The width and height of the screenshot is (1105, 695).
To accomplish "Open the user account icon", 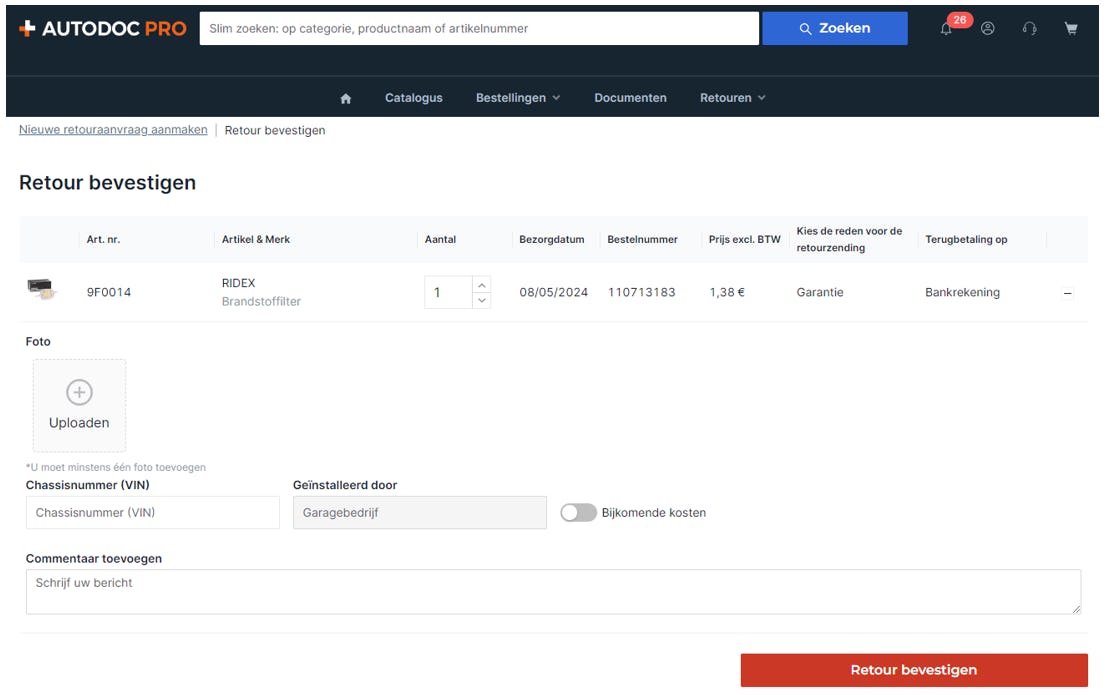I will click(x=988, y=29).
